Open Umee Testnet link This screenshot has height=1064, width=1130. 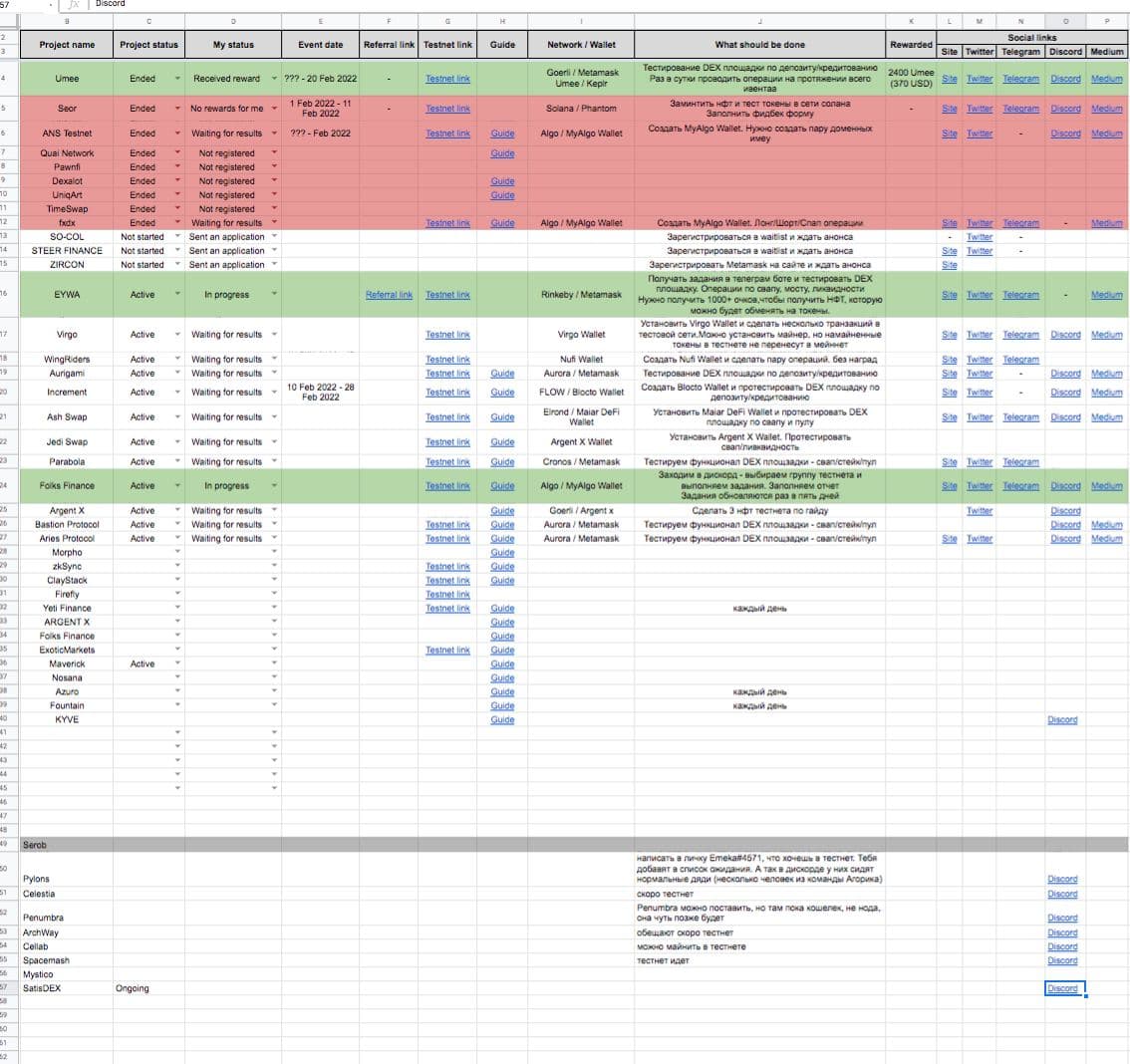tap(447, 79)
